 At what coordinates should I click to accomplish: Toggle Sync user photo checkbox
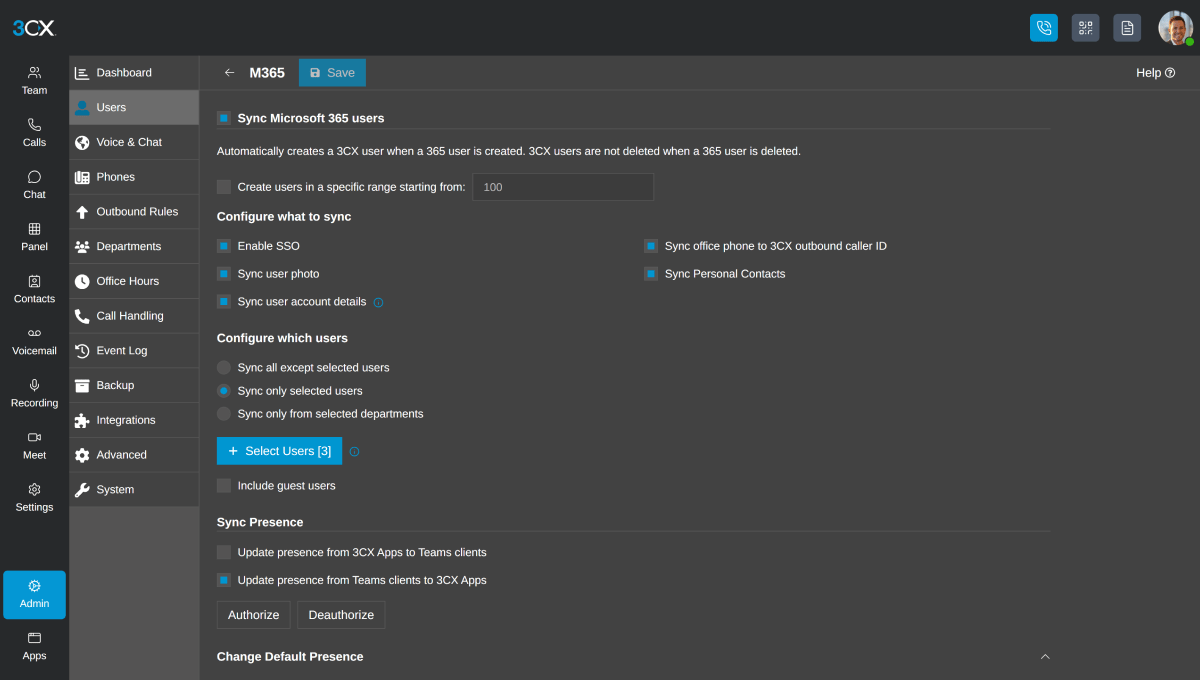click(224, 274)
